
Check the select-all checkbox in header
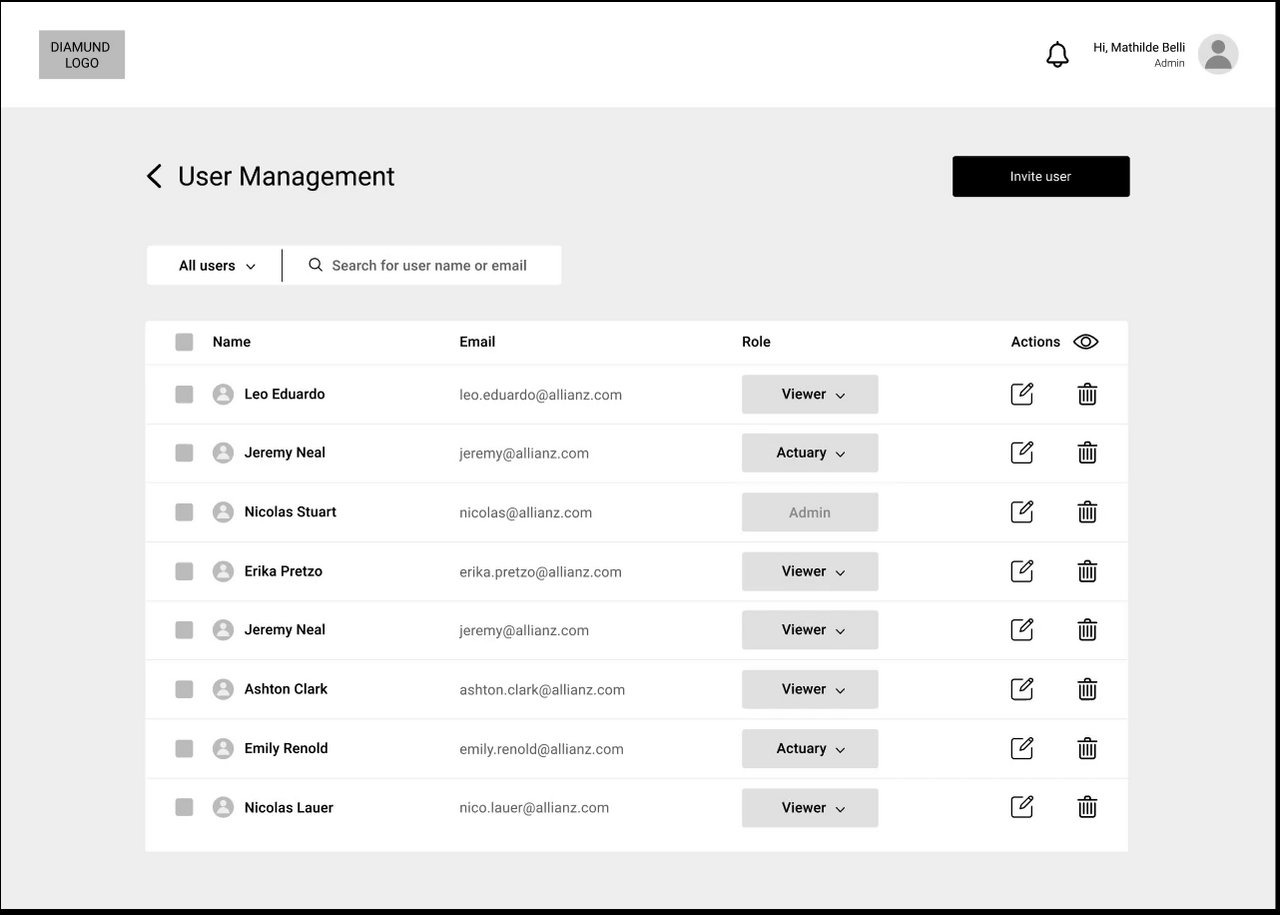point(184,342)
